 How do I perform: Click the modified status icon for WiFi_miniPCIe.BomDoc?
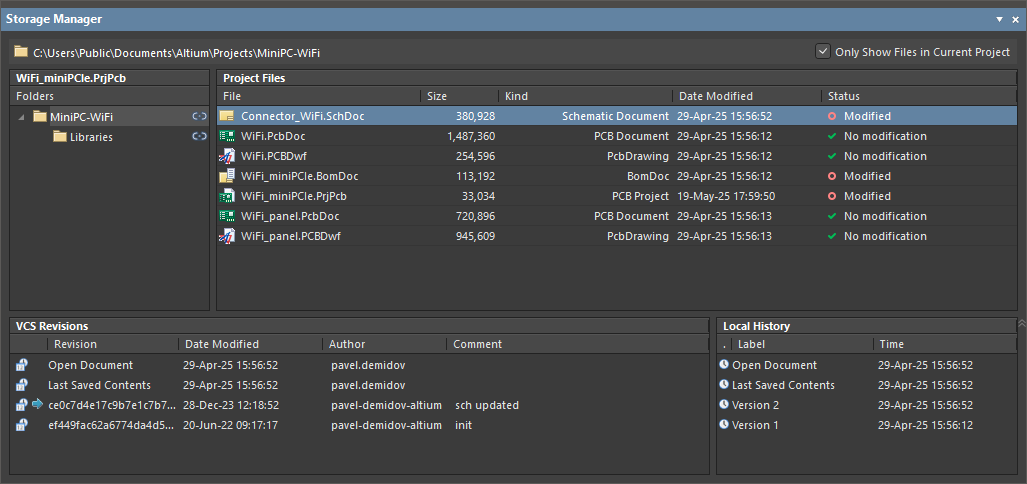click(831, 176)
